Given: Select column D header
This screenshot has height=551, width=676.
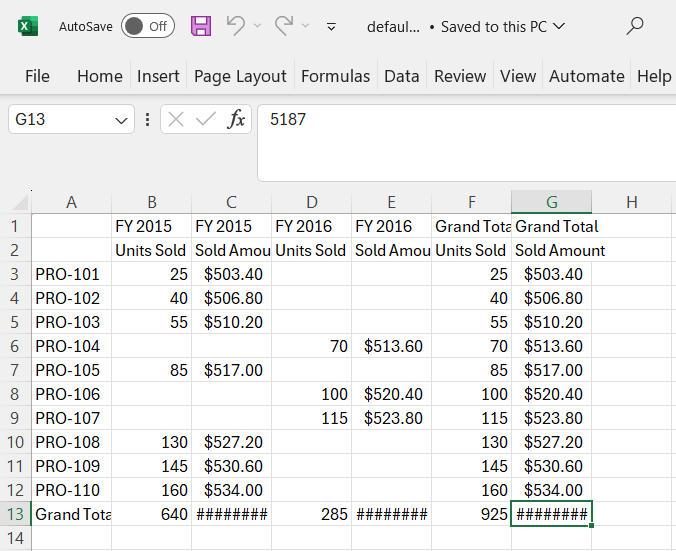Looking at the screenshot, I should (x=311, y=202).
